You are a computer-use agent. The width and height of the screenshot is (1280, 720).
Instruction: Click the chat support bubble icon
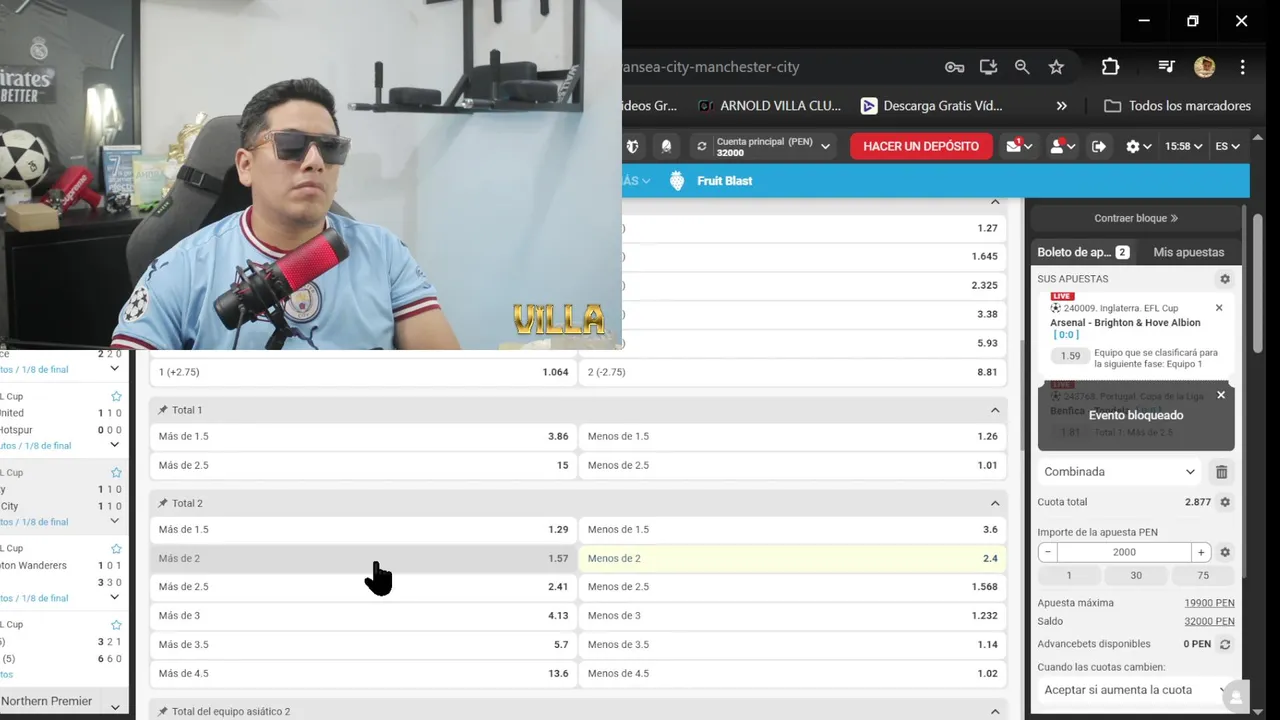point(1236,697)
